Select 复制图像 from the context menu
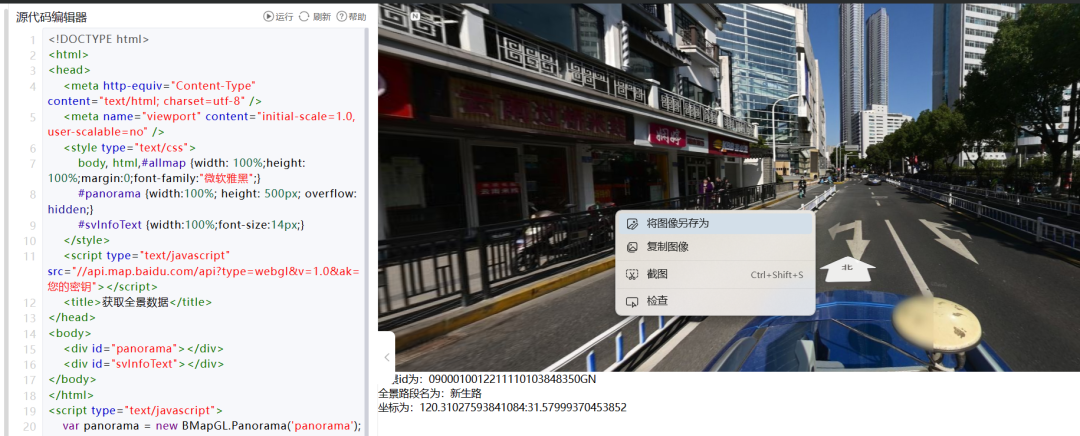1080x436 pixels. 715,247
